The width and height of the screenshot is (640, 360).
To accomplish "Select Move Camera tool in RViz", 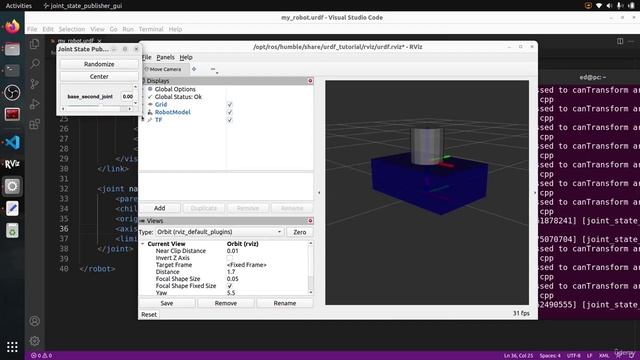I will click(163, 69).
